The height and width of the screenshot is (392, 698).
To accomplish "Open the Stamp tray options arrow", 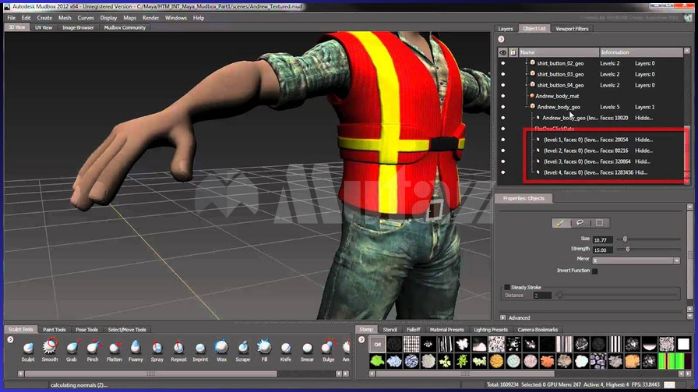I will [361, 340].
